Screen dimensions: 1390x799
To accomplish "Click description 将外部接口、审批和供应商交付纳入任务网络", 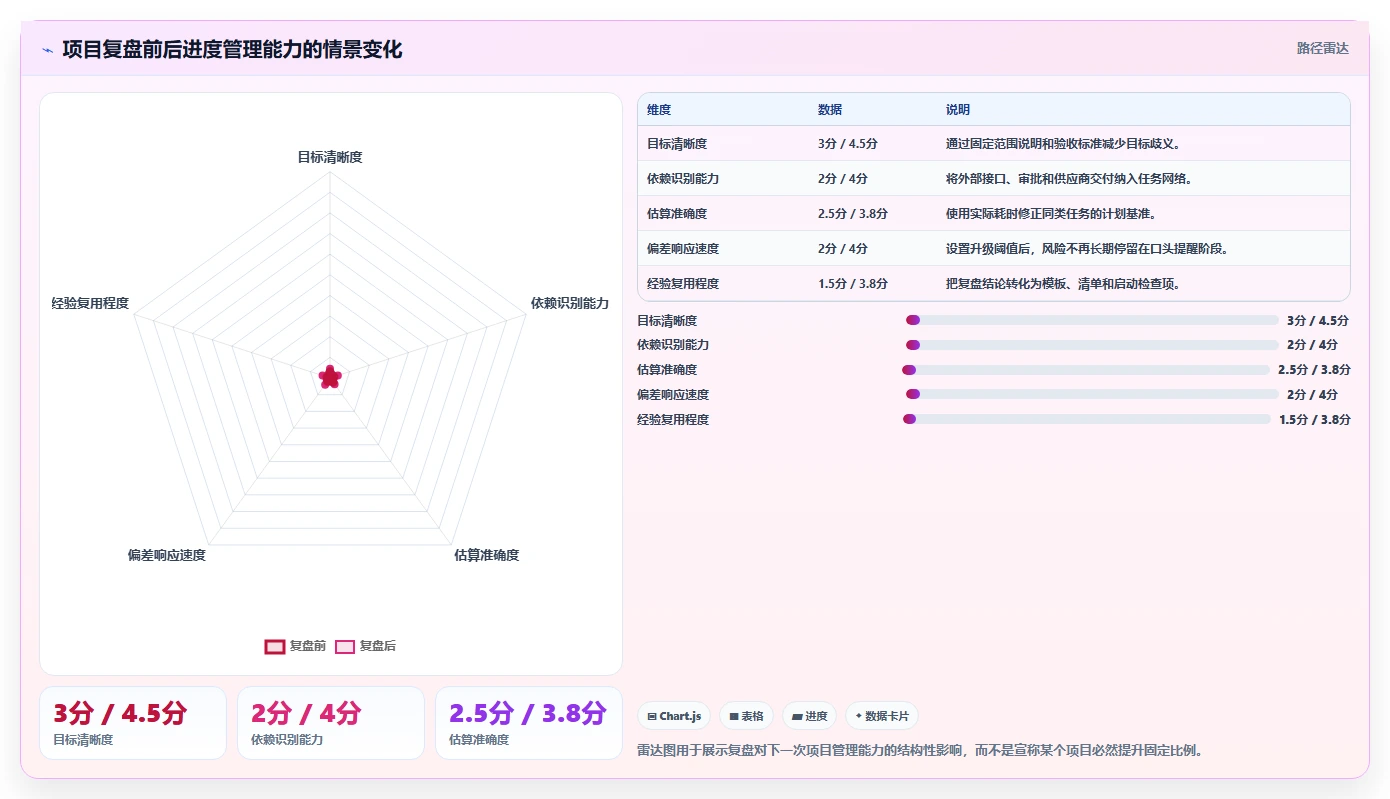I will (x=1069, y=179).
